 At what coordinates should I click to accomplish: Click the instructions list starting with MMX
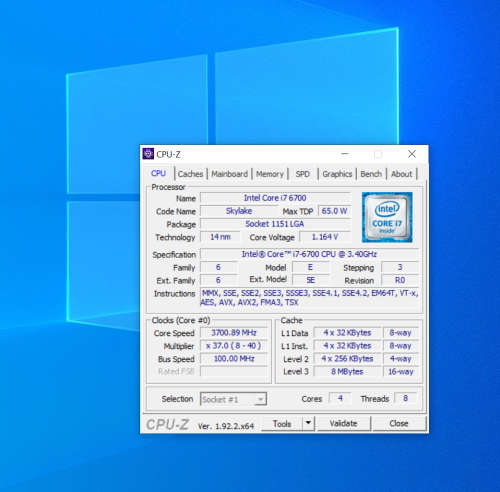click(x=309, y=298)
